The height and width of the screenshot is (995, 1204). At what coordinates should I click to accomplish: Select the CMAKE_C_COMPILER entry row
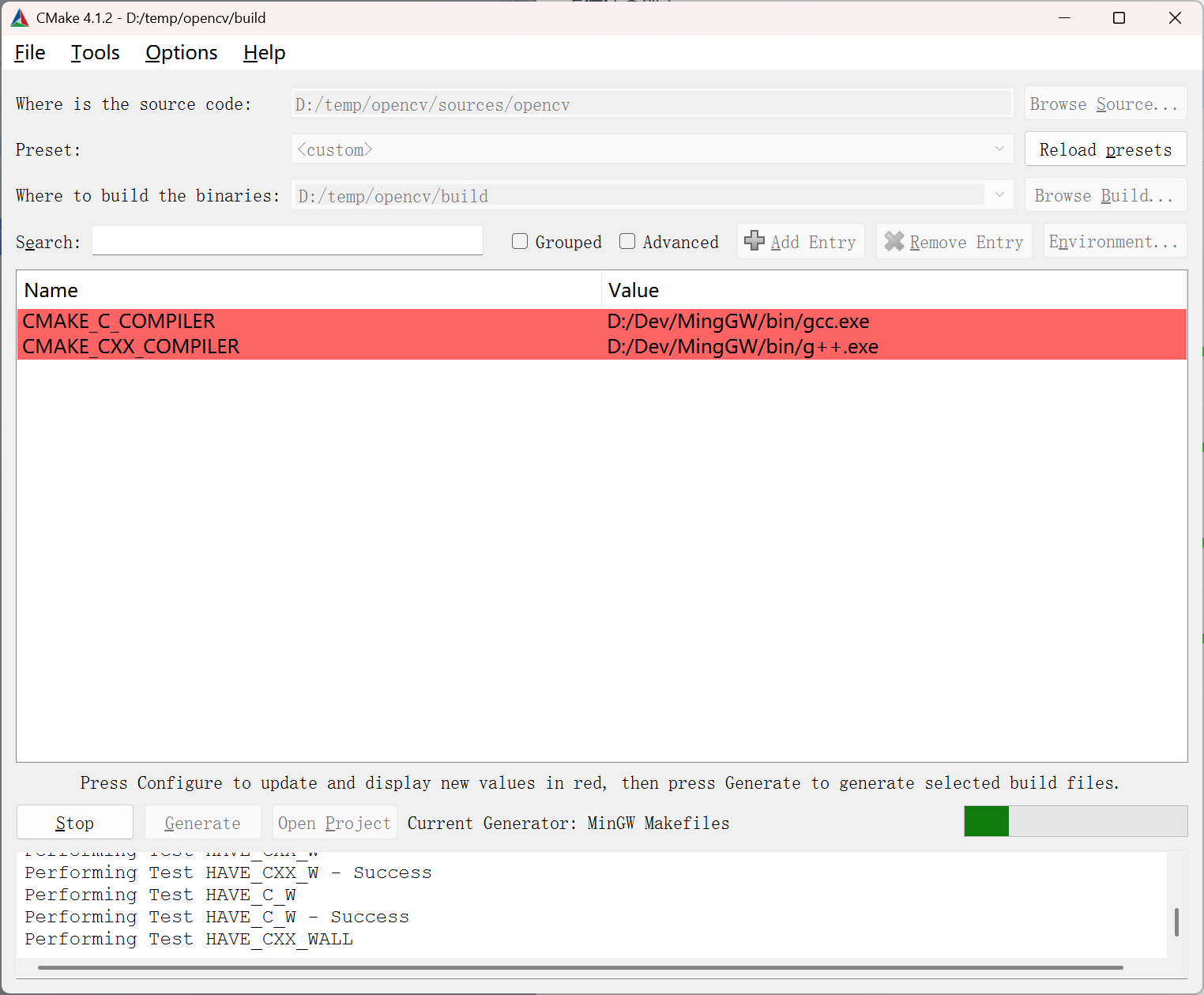point(308,322)
